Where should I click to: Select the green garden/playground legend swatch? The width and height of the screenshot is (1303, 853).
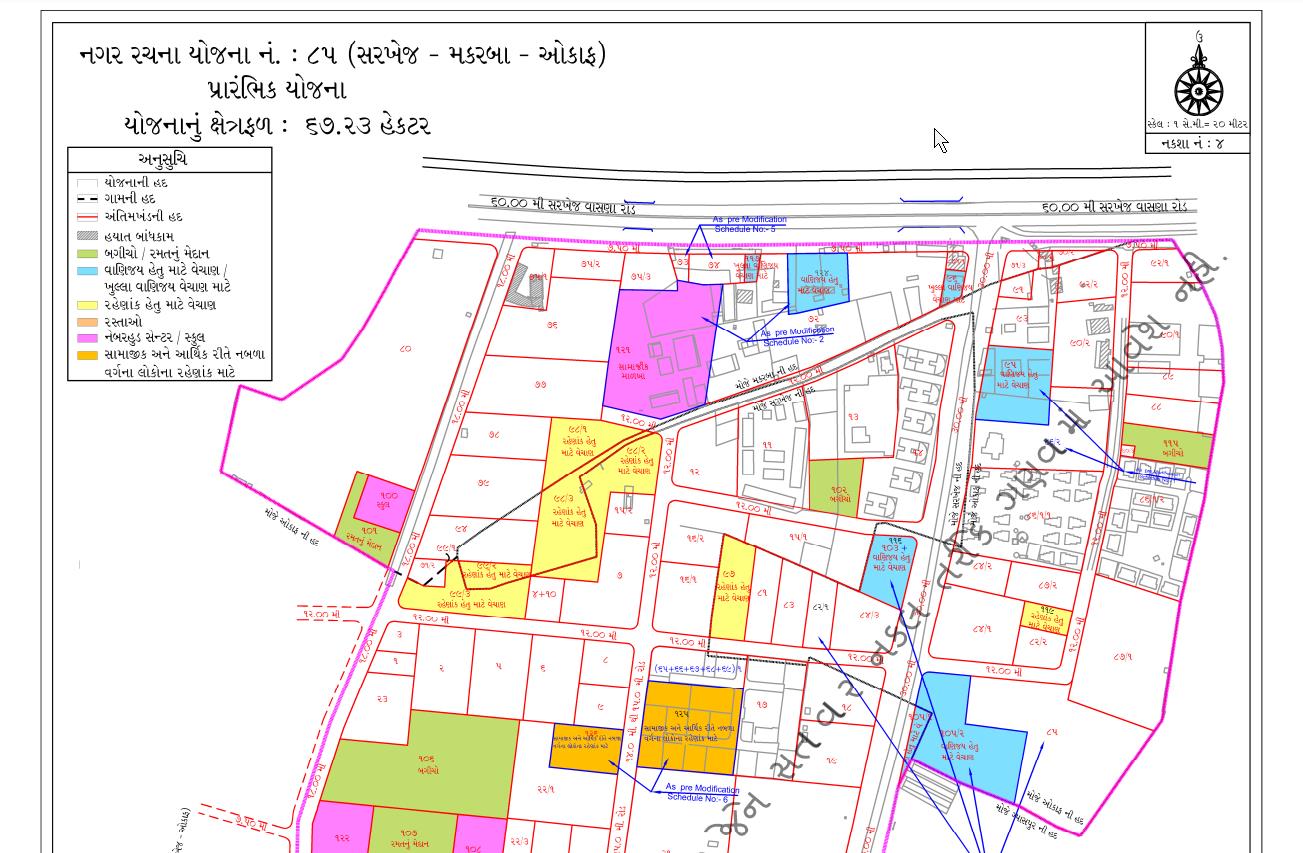pyautogui.click(x=85, y=252)
